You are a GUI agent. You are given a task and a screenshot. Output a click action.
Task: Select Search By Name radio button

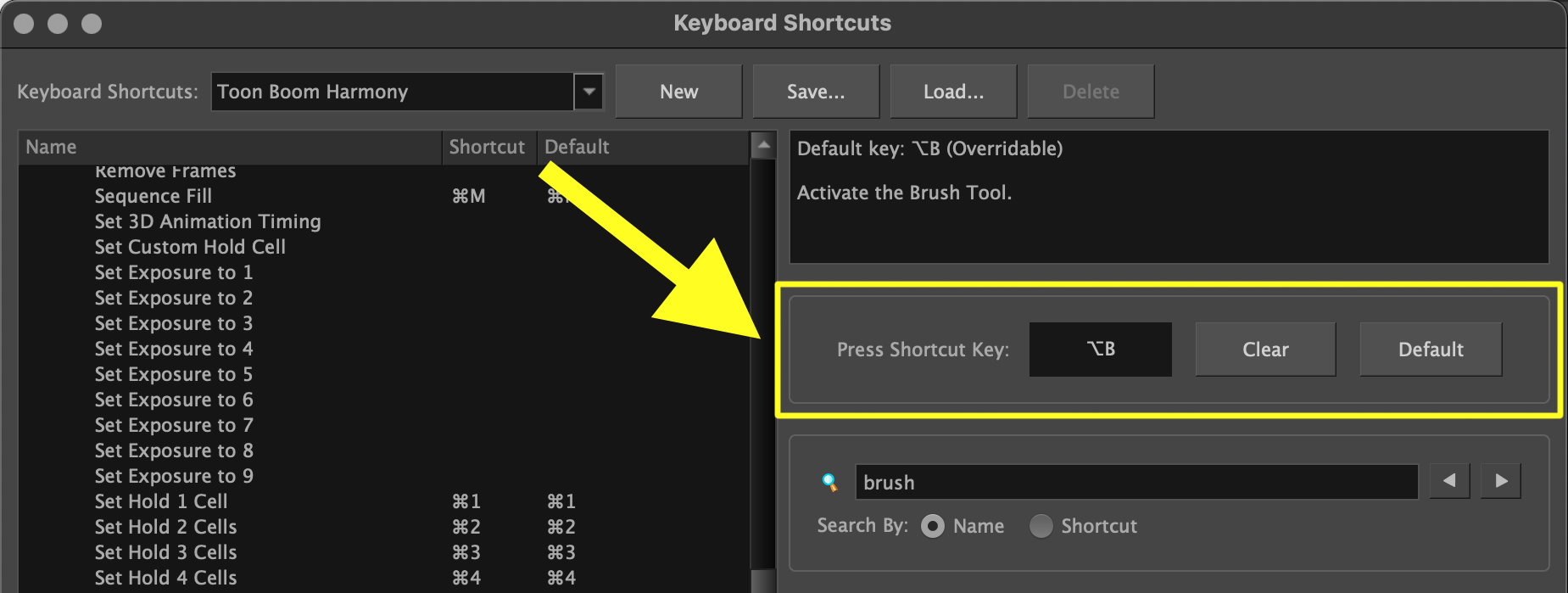(x=933, y=526)
